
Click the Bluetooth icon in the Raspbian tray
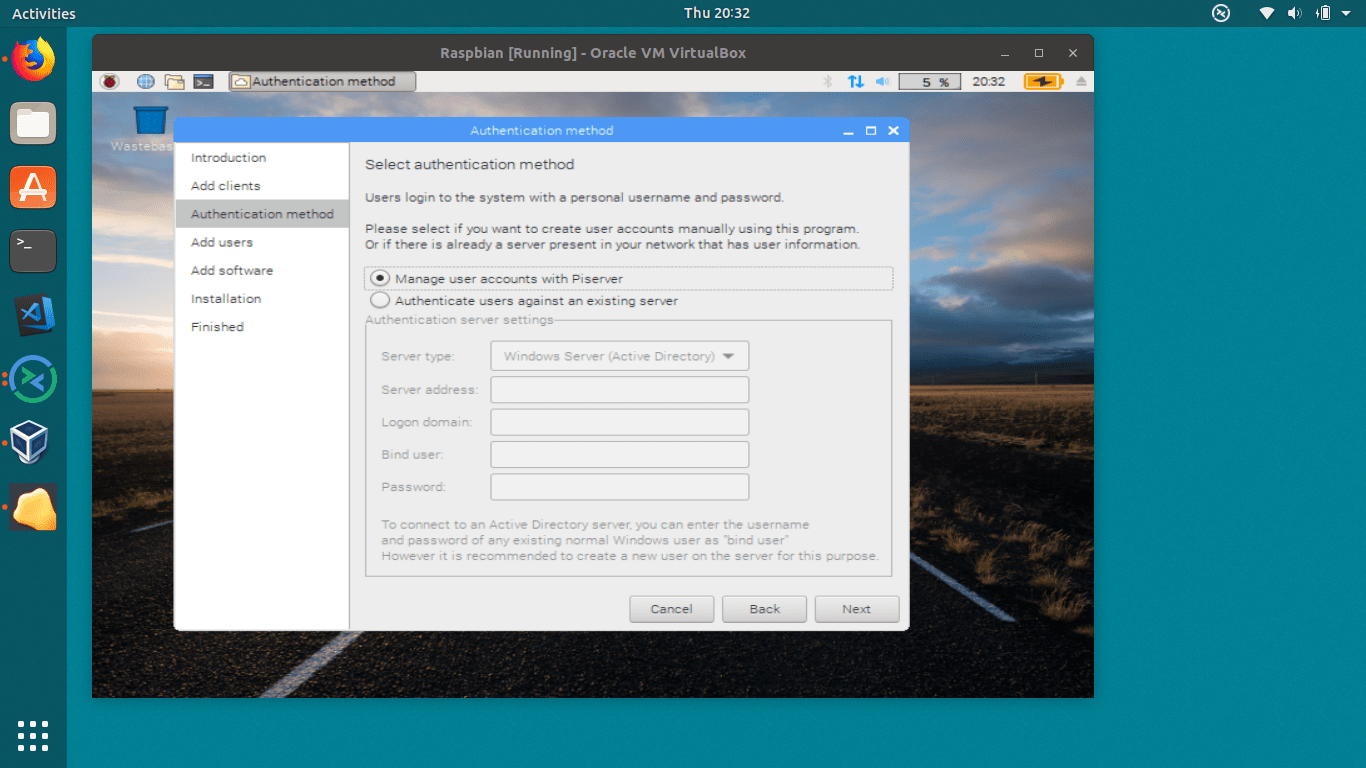[828, 81]
